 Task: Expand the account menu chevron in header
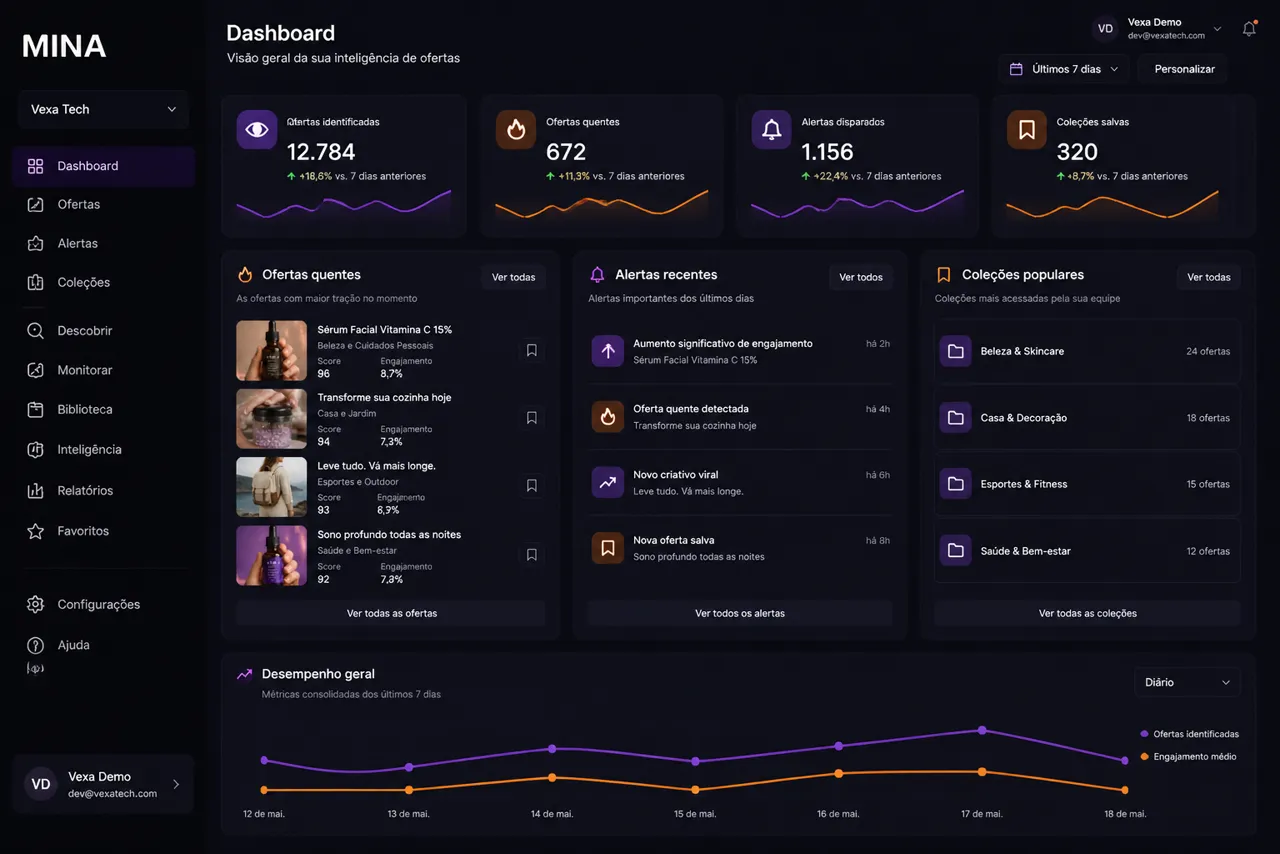pyautogui.click(x=1217, y=29)
